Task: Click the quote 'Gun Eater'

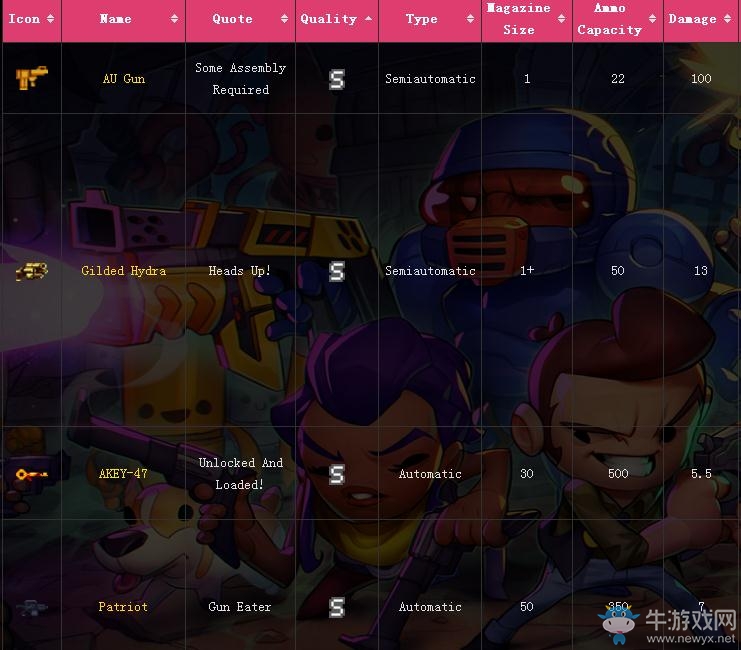Action: 240,607
